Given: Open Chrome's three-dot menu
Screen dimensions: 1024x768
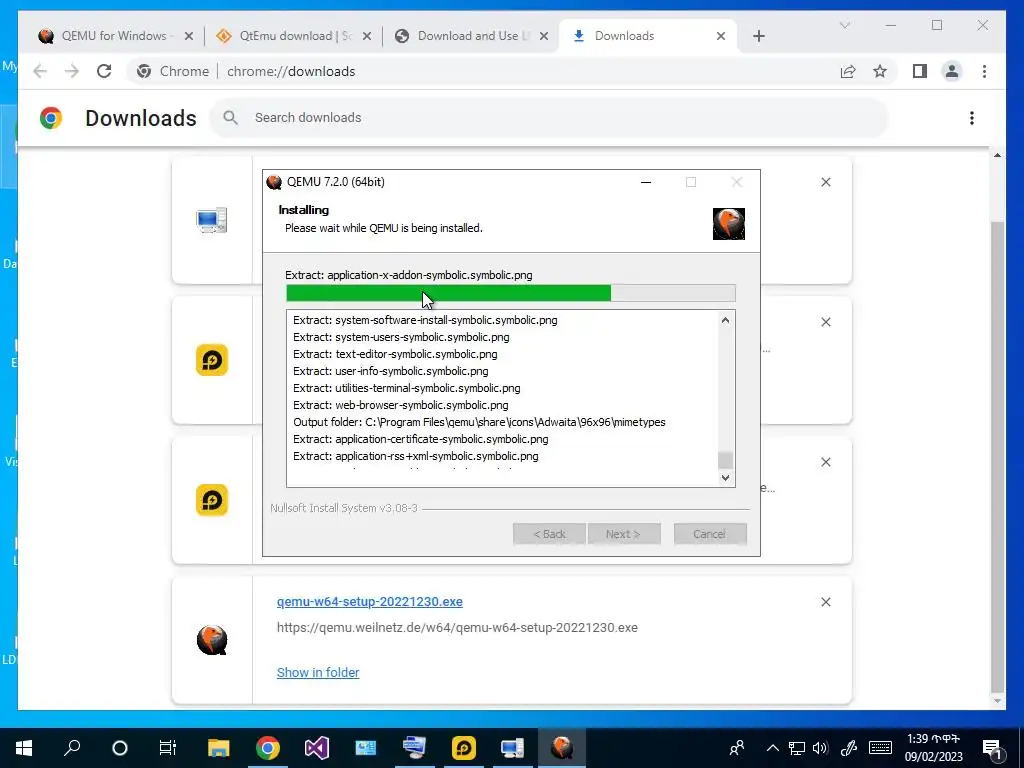Looking at the screenshot, I should pyautogui.click(x=984, y=71).
